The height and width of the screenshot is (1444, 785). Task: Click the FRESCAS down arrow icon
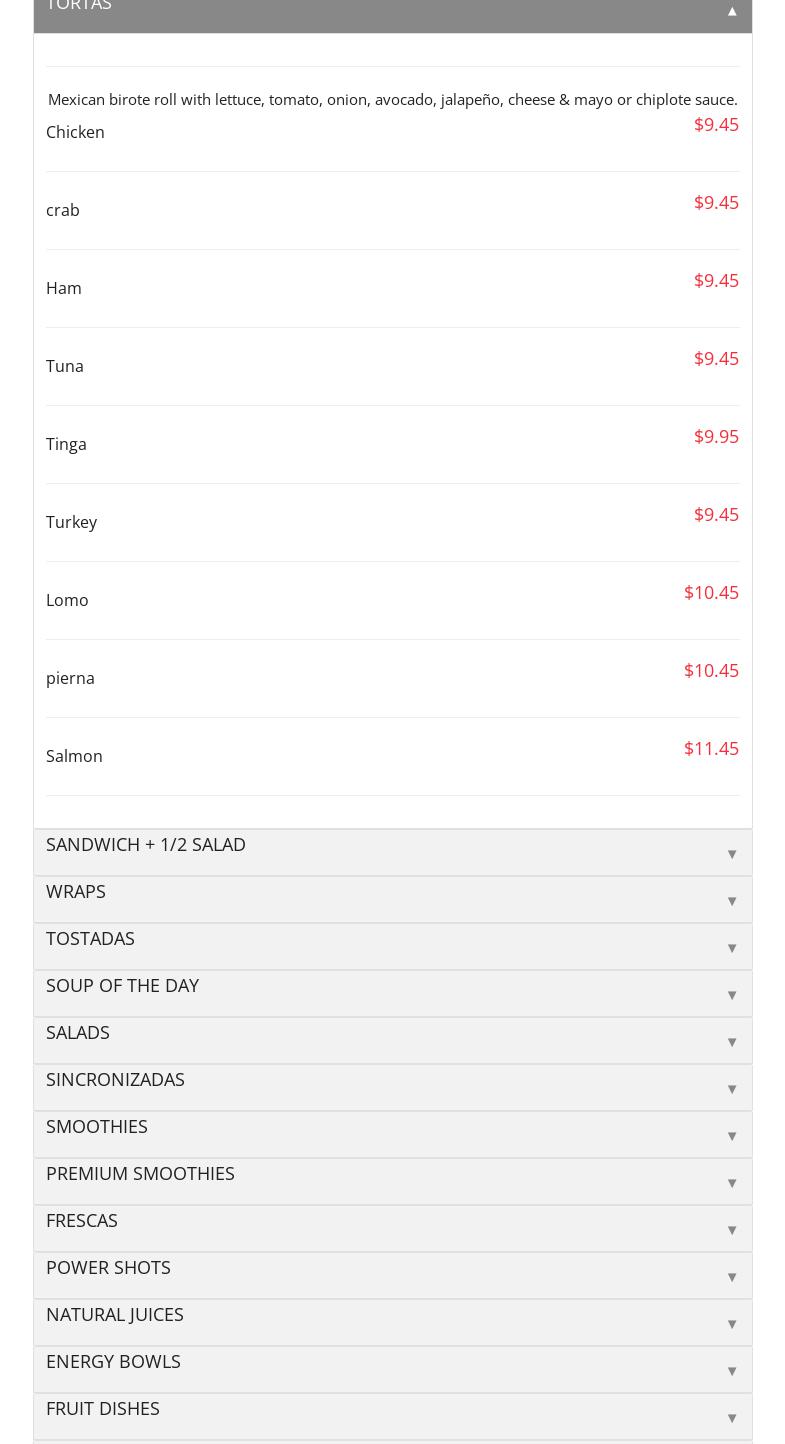732,1230
